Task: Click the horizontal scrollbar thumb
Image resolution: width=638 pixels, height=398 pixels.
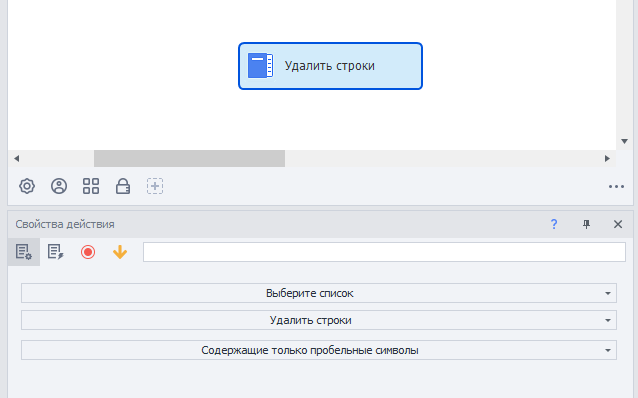Action: pos(189,158)
